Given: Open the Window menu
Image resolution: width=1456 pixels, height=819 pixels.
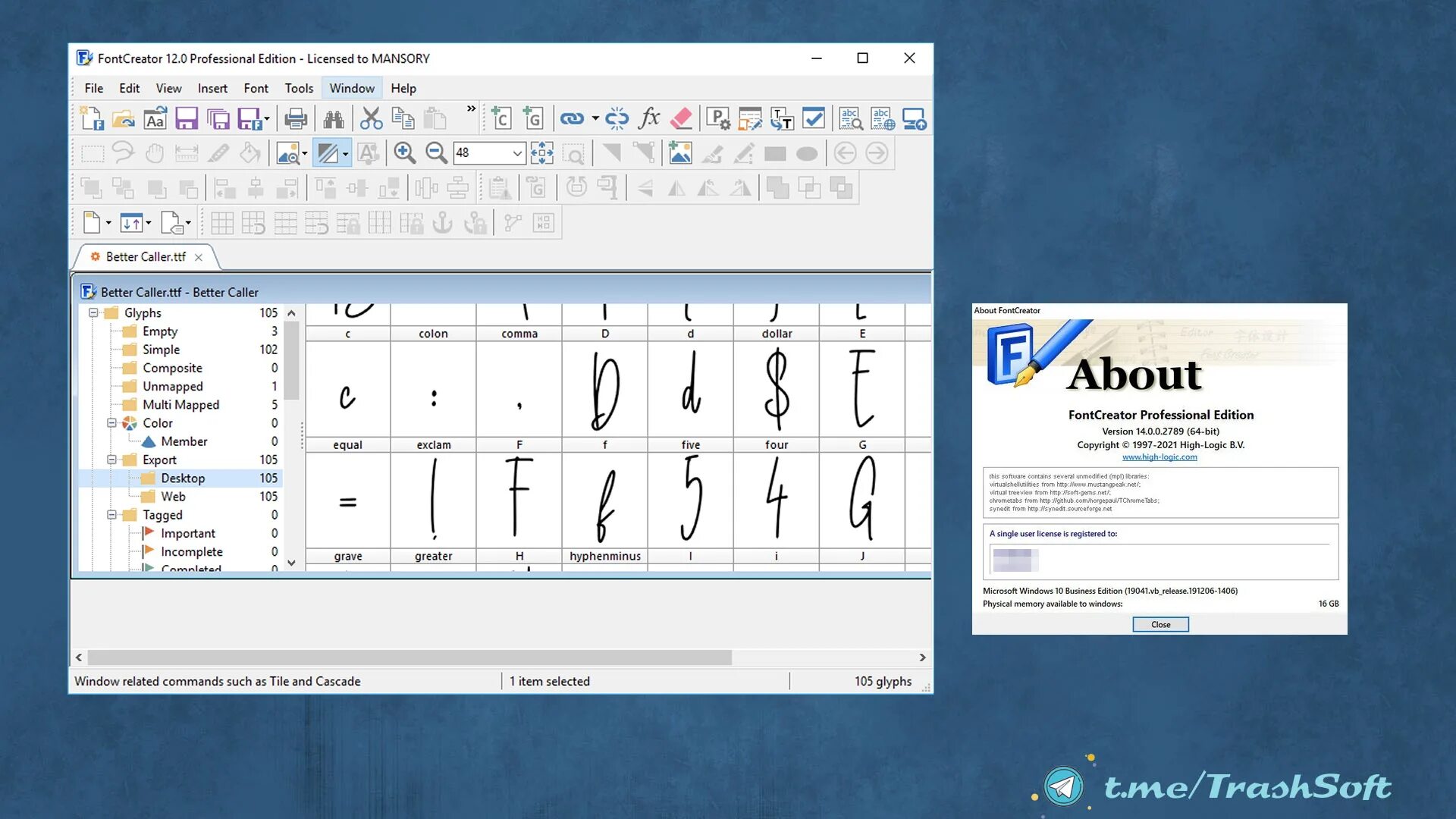Looking at the screenshot, I should point(352,88).
